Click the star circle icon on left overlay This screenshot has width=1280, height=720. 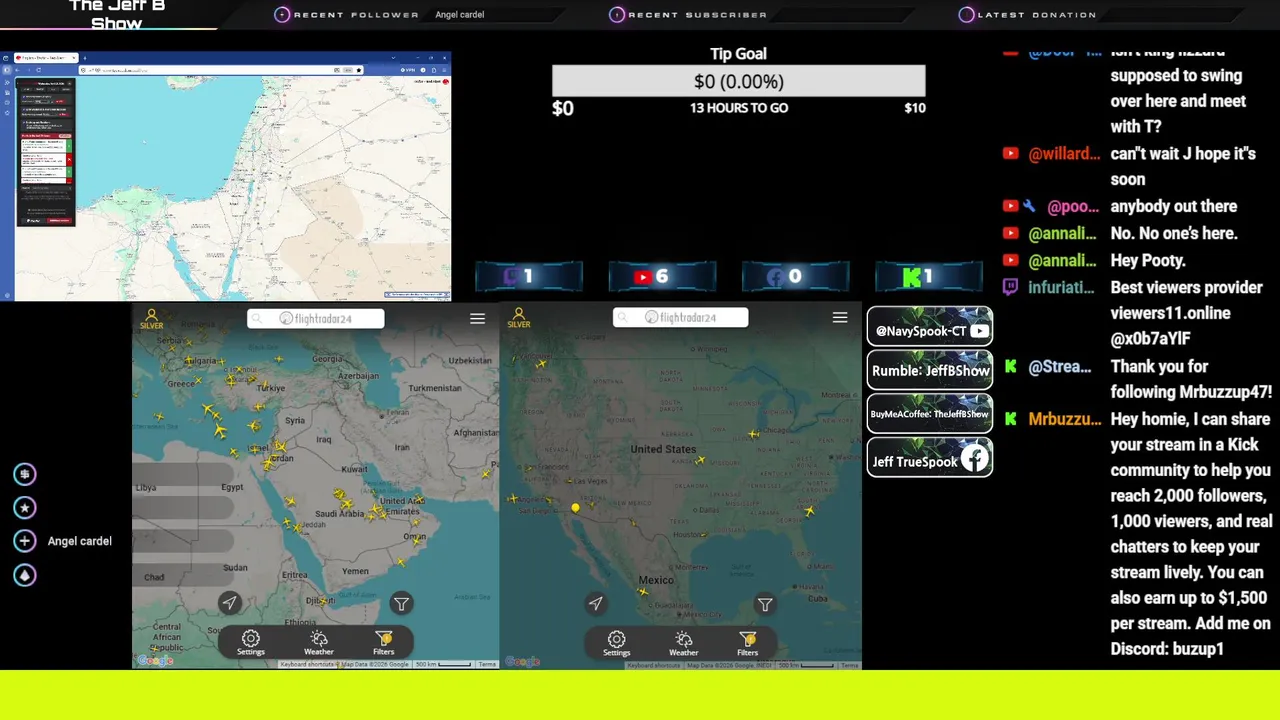pyautogui.click(x=25, y=508)
